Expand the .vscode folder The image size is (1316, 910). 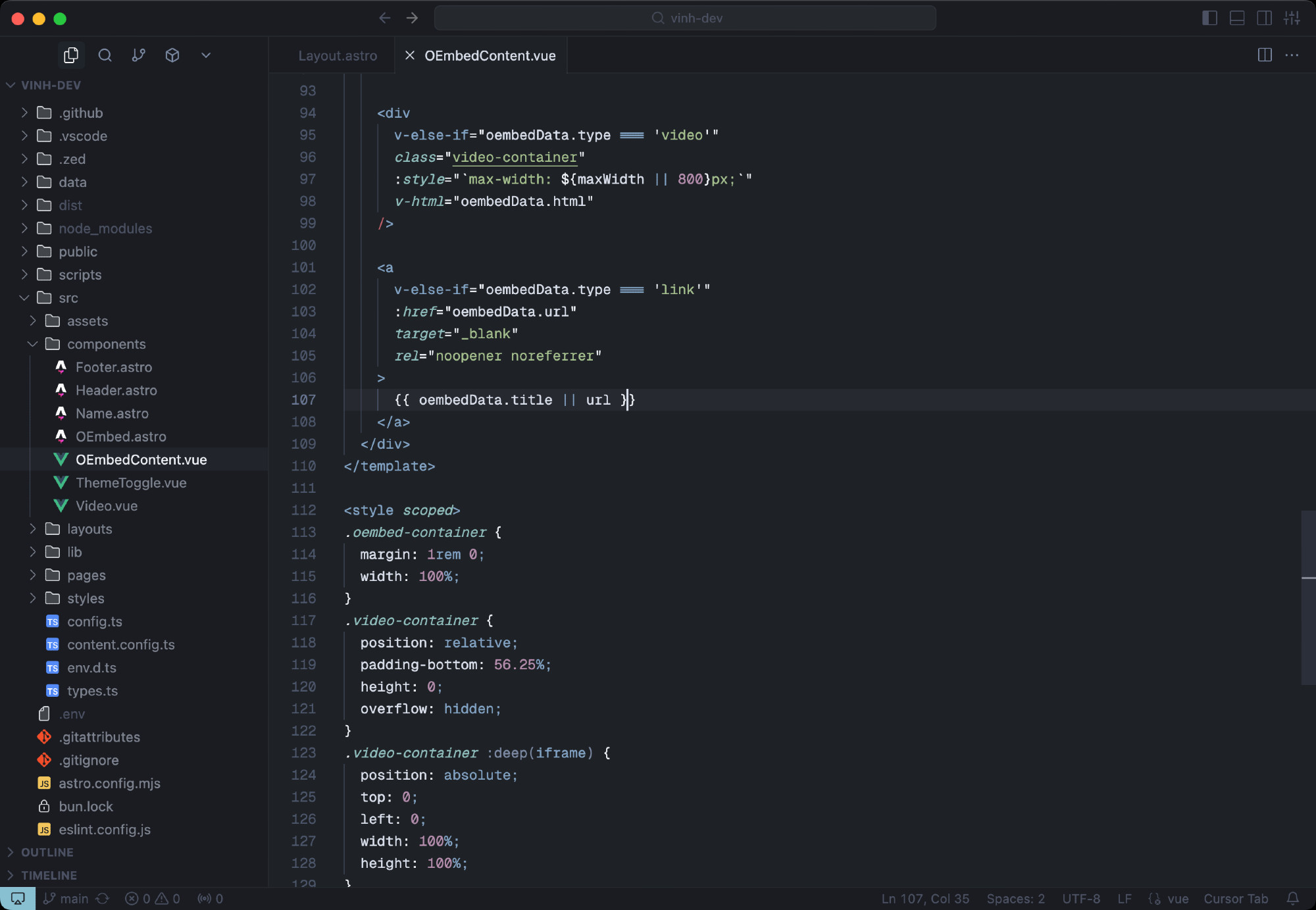click(134, 136)
